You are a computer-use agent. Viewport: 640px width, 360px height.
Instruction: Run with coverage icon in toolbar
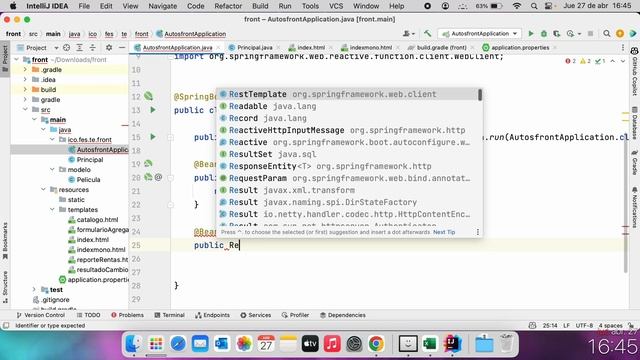[556, 34]
